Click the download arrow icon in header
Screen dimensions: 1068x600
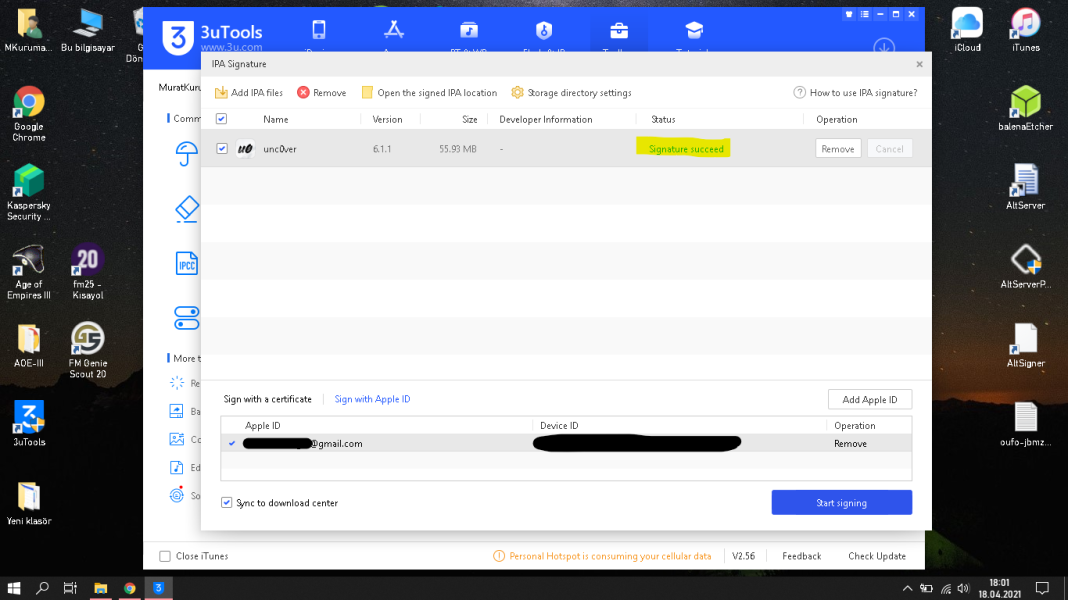(884, 46)
